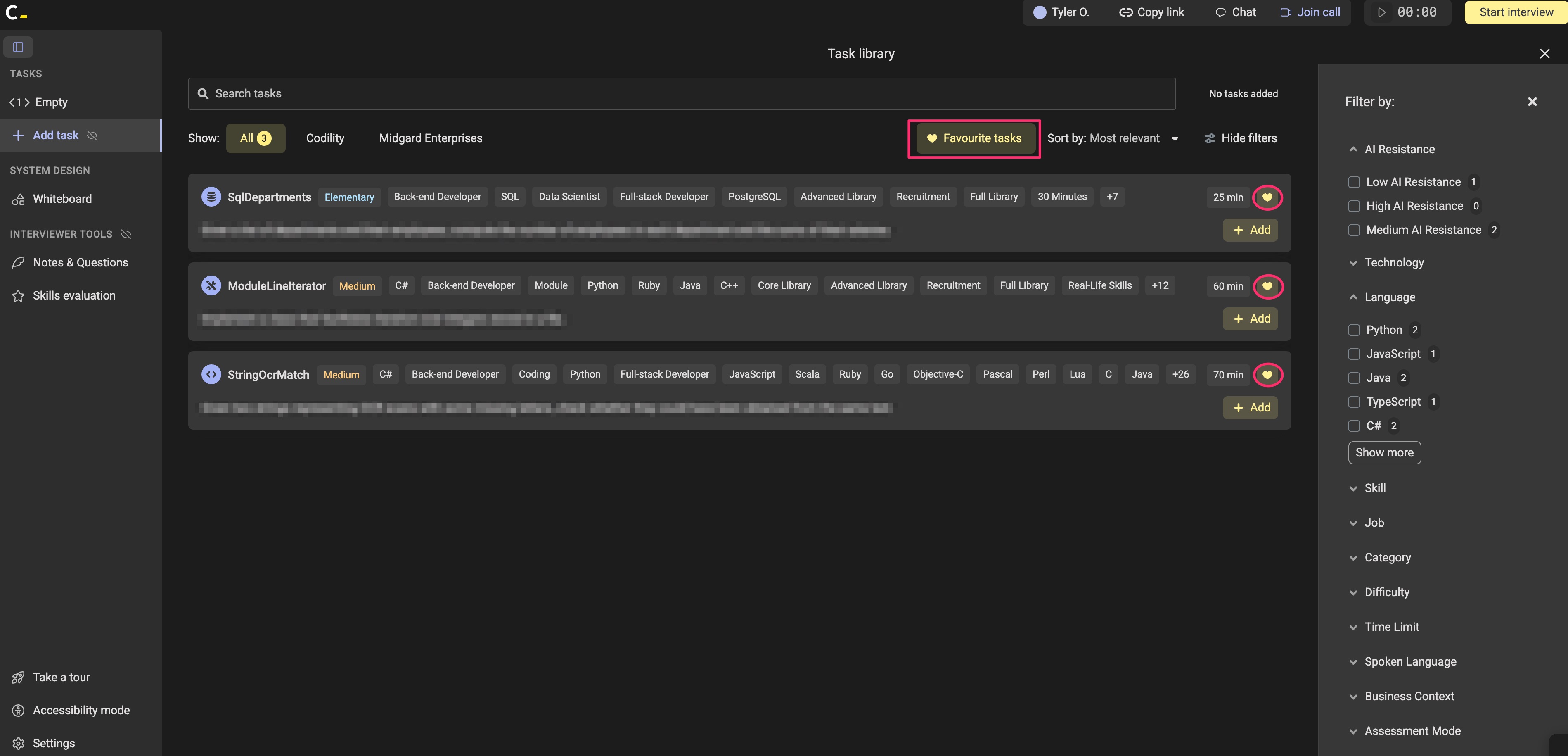The height and width of the screenshot is (756, 1568).
Task: Open Settings in the sidebar
Action: 44,743
